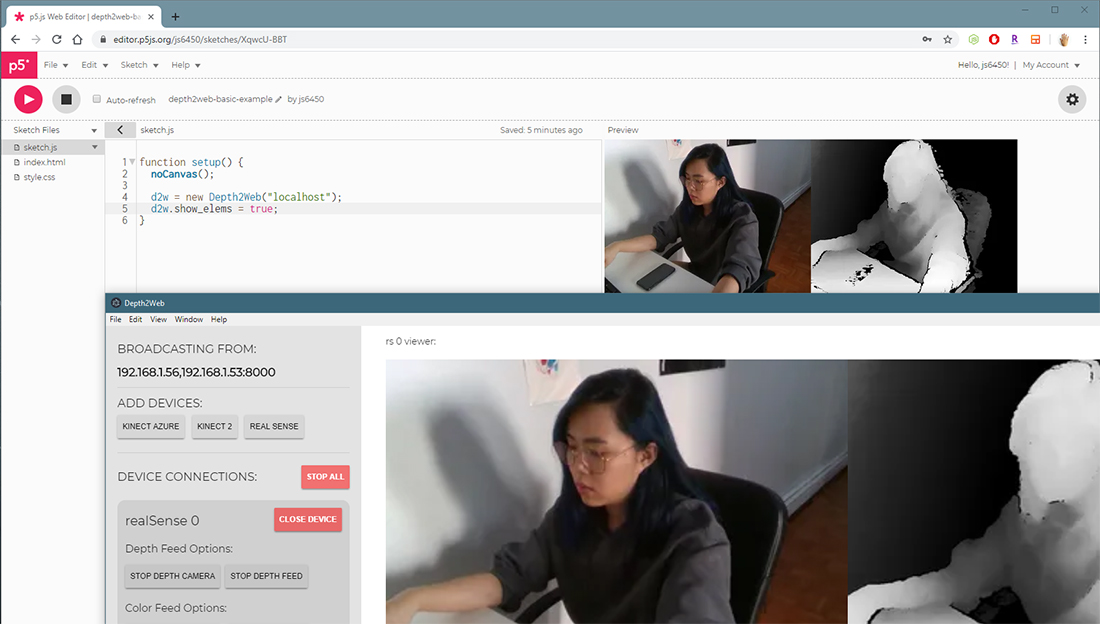Stop the running sketch
Screen dimensions: 1100x624
point(66,99)
